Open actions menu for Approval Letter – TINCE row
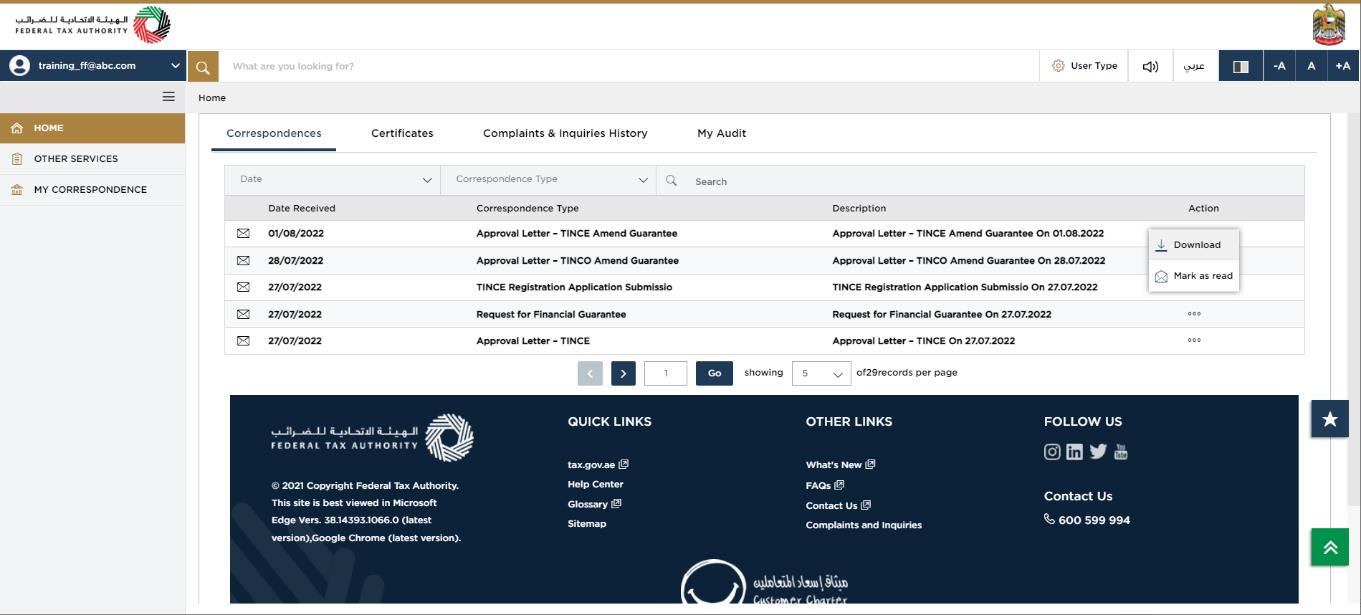 click(x=1194, y=341)
